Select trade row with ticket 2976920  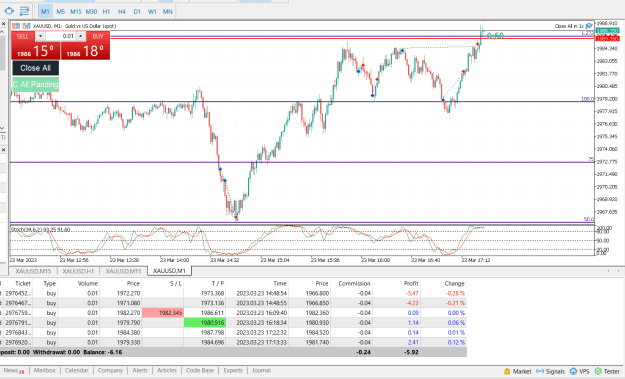(x=233, y=342)
